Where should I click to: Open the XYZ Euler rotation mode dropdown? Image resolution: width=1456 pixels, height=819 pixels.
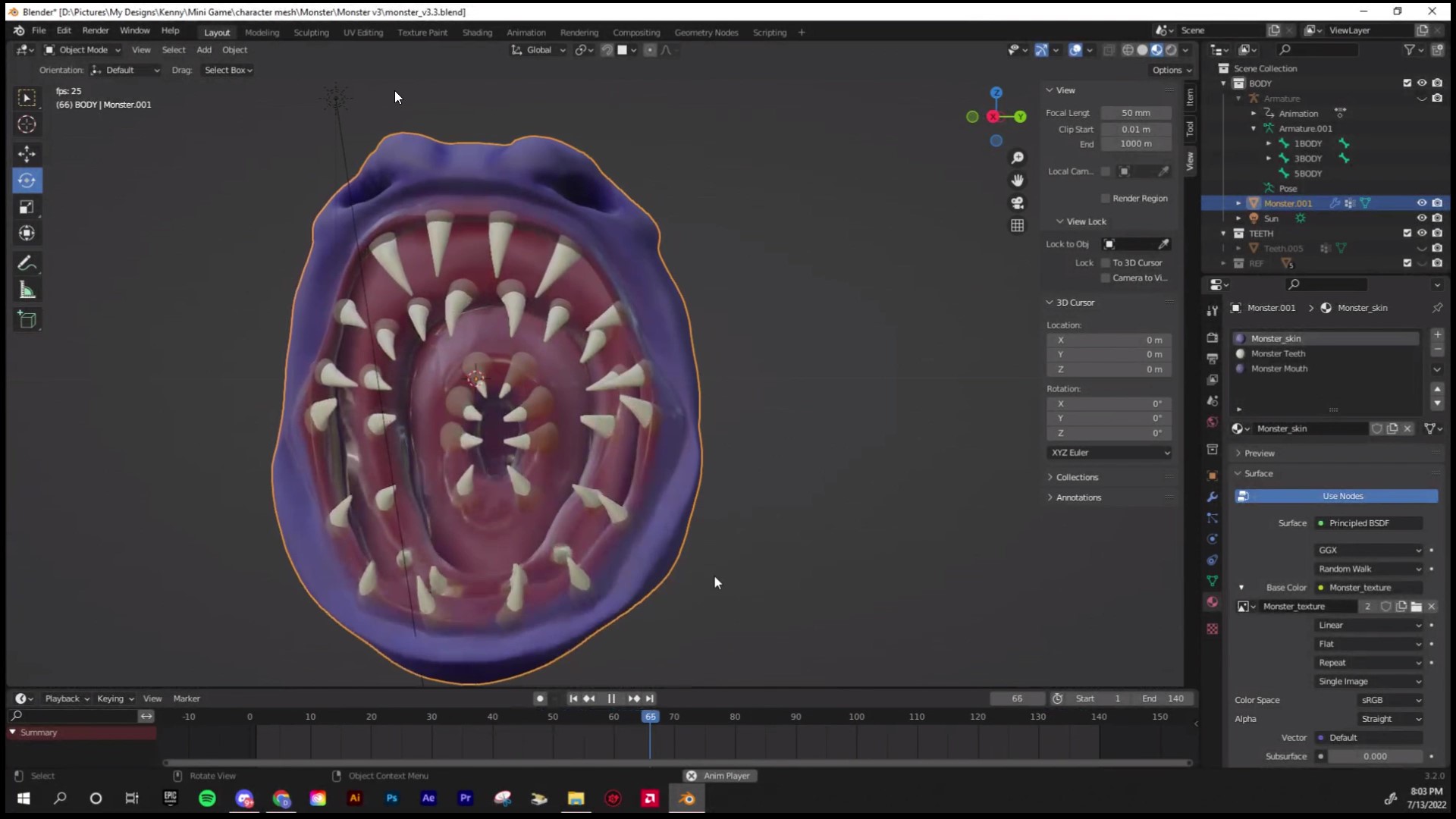1110,453
